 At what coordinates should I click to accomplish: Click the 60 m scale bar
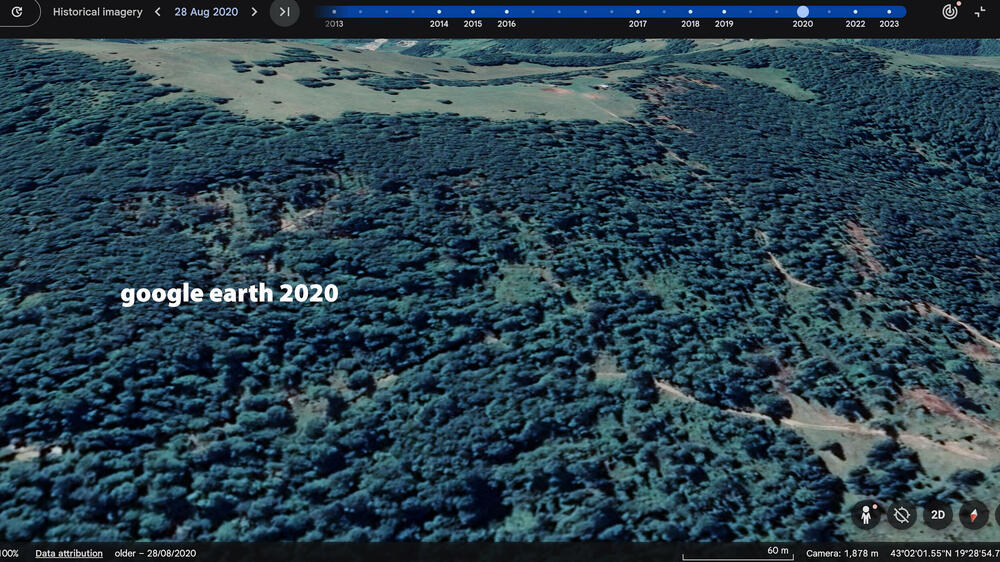coord(738,553)
